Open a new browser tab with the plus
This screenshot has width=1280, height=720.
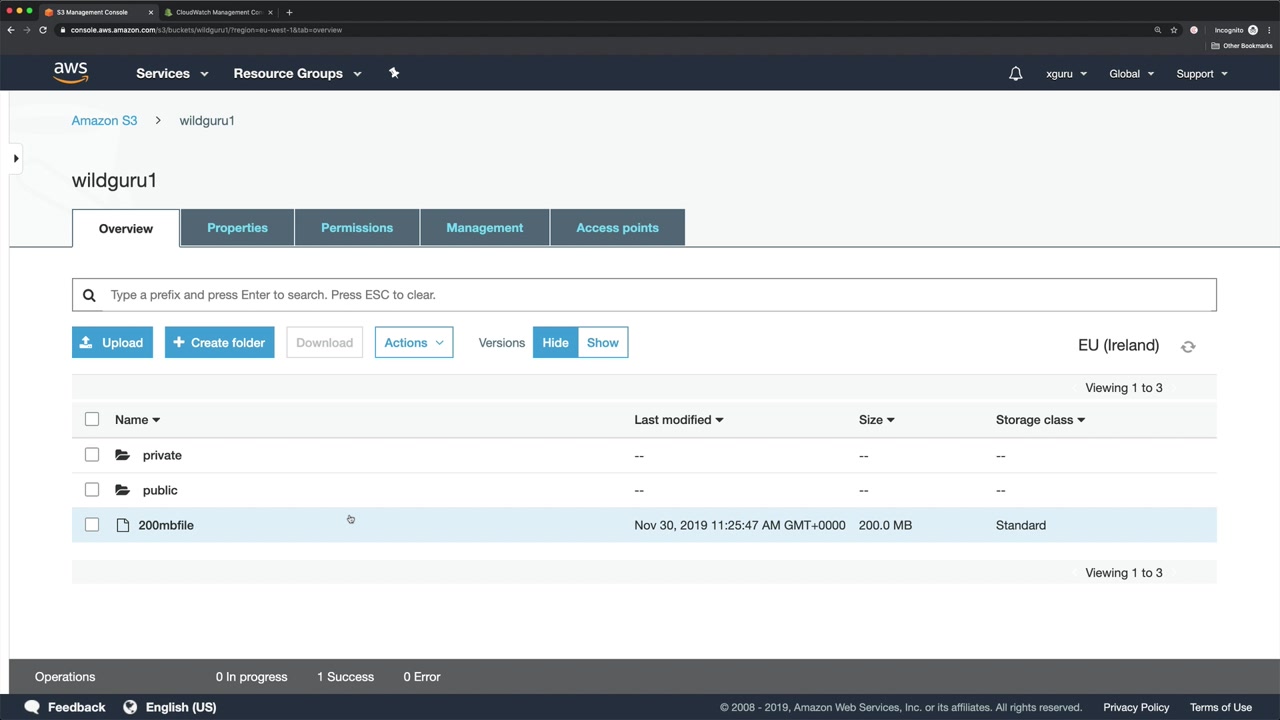pos(289,12)
